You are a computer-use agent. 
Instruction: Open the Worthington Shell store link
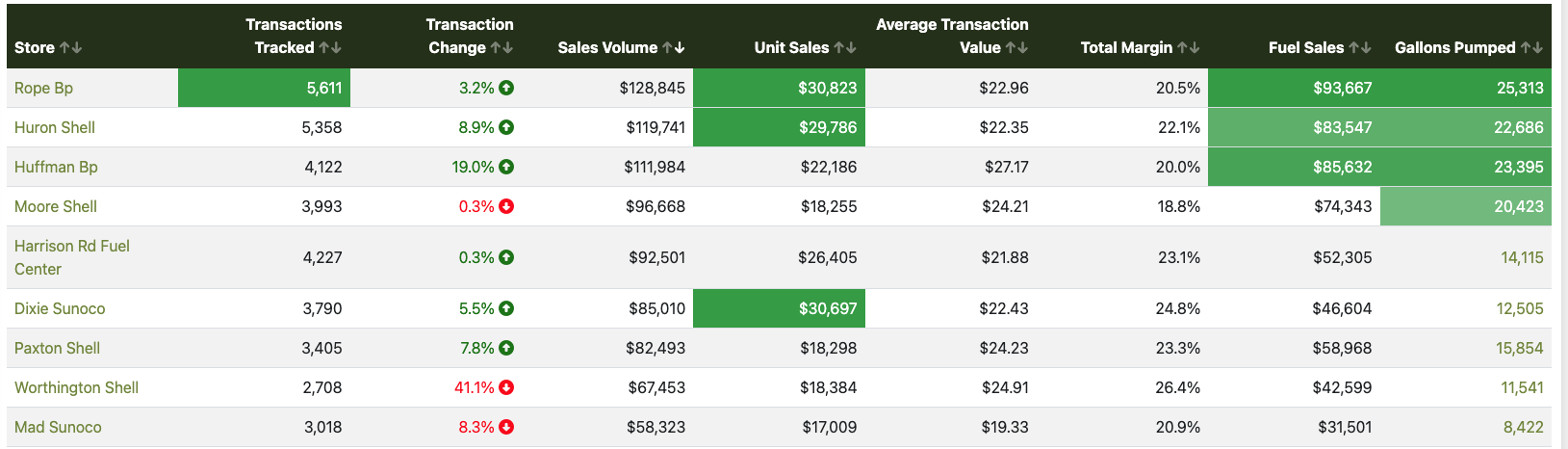coord(76,387)
